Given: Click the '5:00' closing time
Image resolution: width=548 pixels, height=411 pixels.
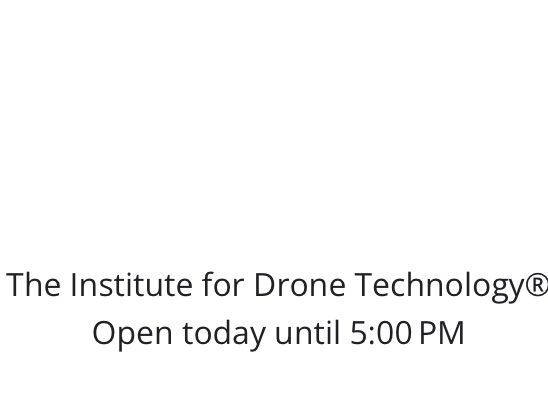Looking at the screenshot, I should (381, 332).
